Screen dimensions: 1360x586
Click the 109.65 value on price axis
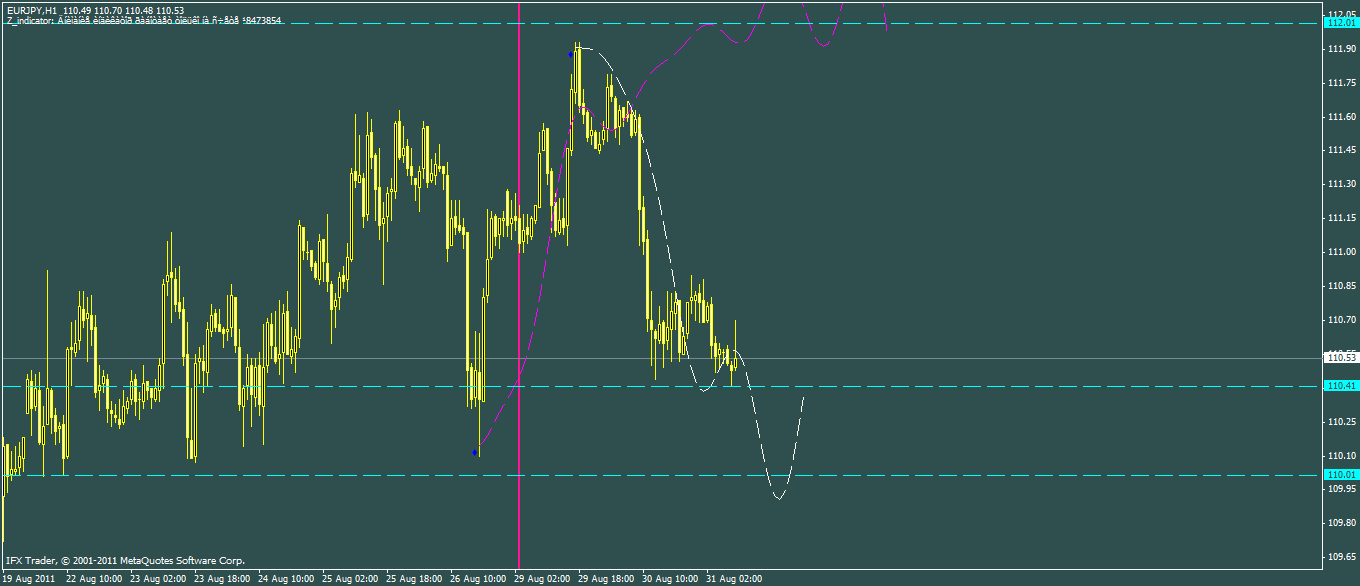[x=1341, y=556]
